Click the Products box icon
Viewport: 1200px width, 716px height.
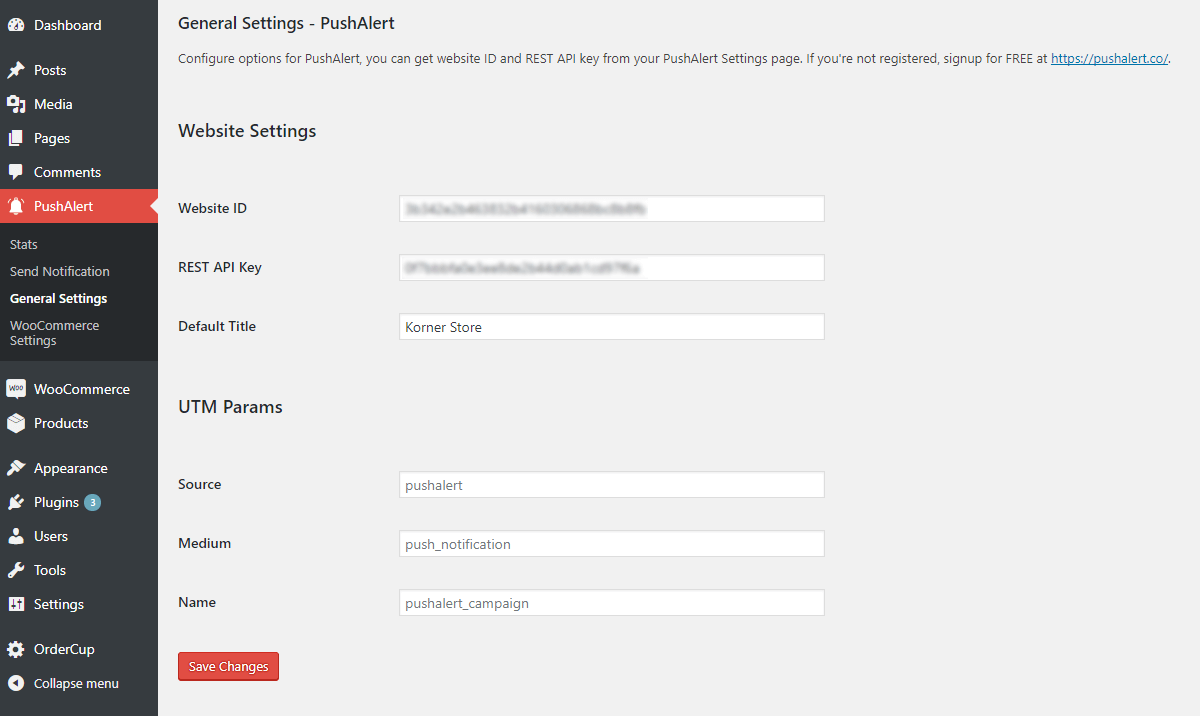pos(16,423)
